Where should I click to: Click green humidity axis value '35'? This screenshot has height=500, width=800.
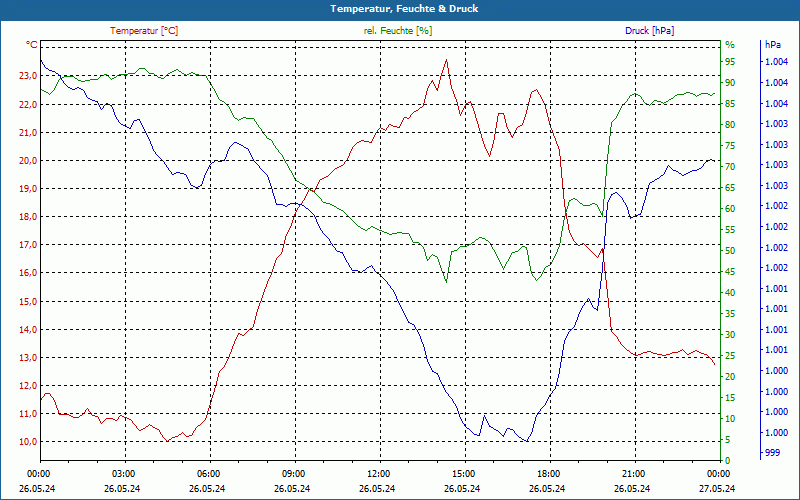(x=730, y=314)
